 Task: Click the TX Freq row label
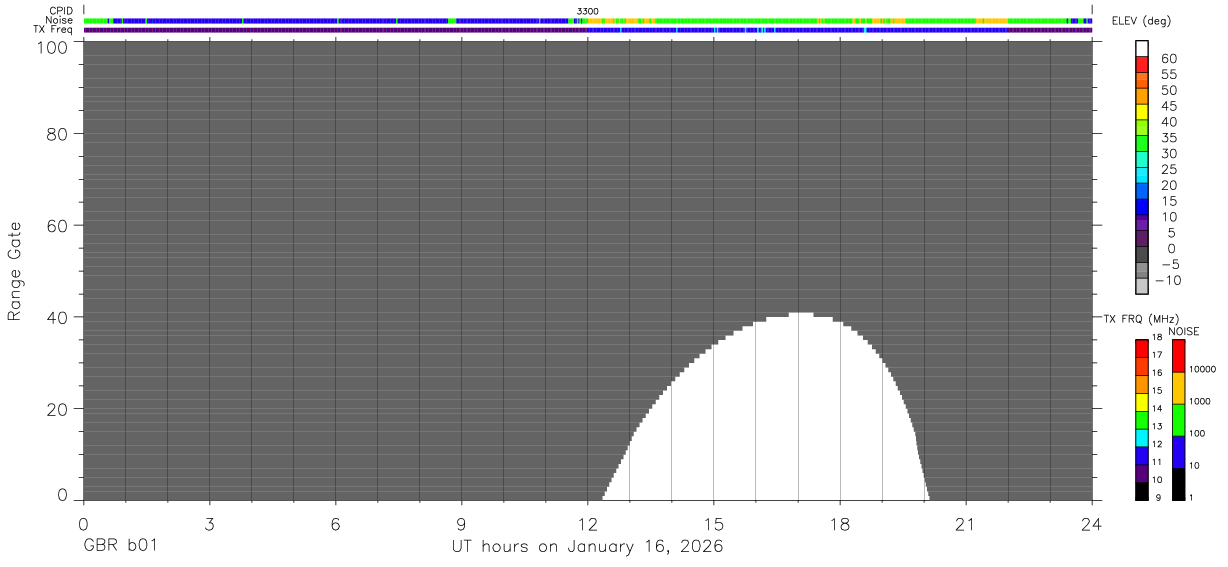53,30
